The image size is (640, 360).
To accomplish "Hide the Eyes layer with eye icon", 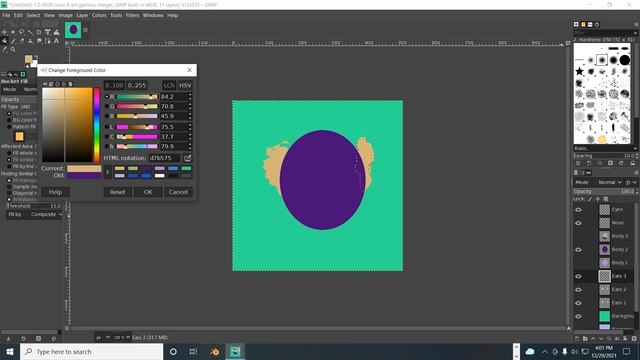I will coord(578,210).
